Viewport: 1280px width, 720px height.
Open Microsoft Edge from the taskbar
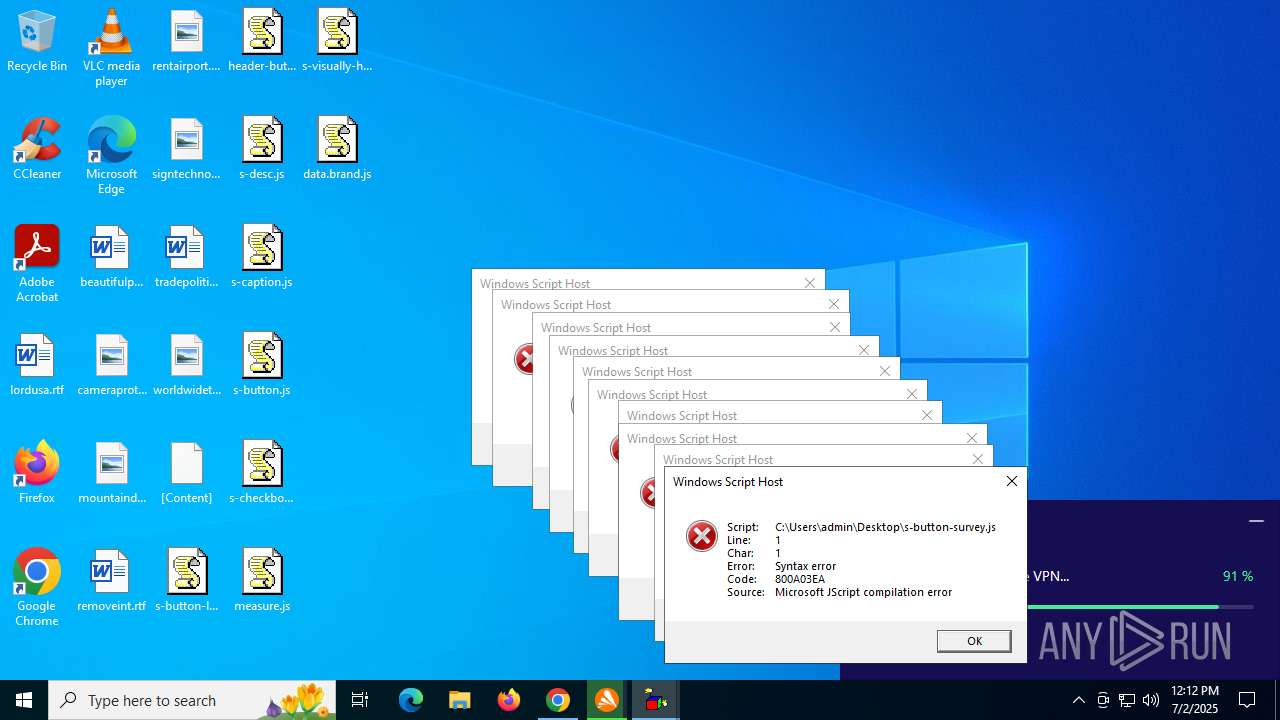tap(411, 700)
